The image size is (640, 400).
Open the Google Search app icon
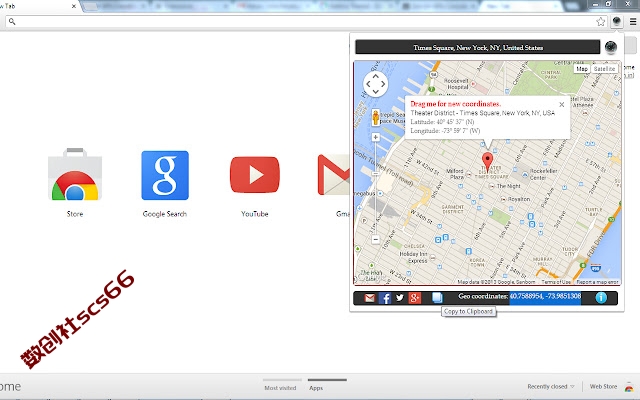coord(165,175)
